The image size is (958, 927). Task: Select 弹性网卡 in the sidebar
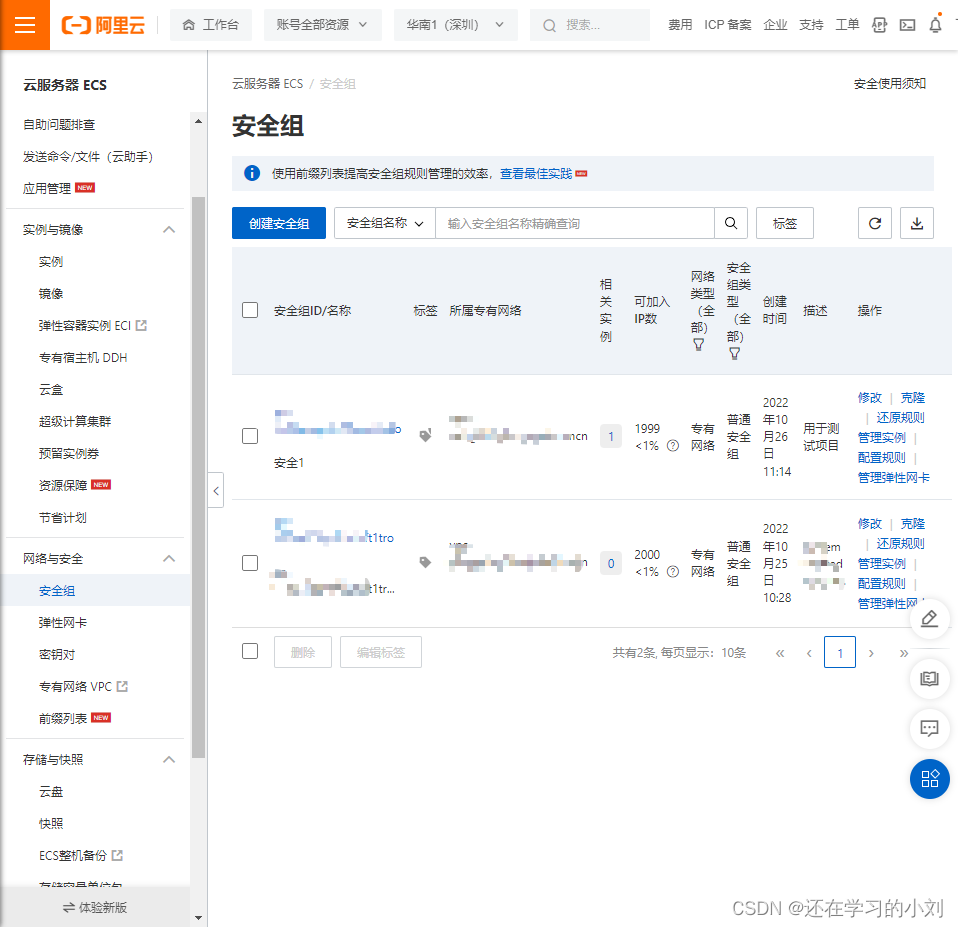63,623
